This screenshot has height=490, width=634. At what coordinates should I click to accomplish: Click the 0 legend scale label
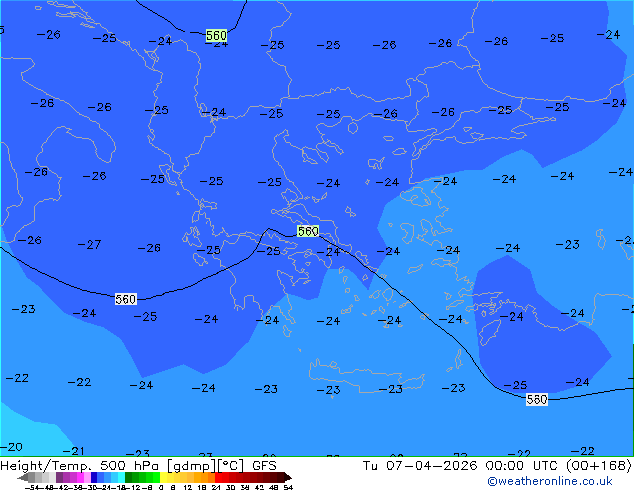161,487
